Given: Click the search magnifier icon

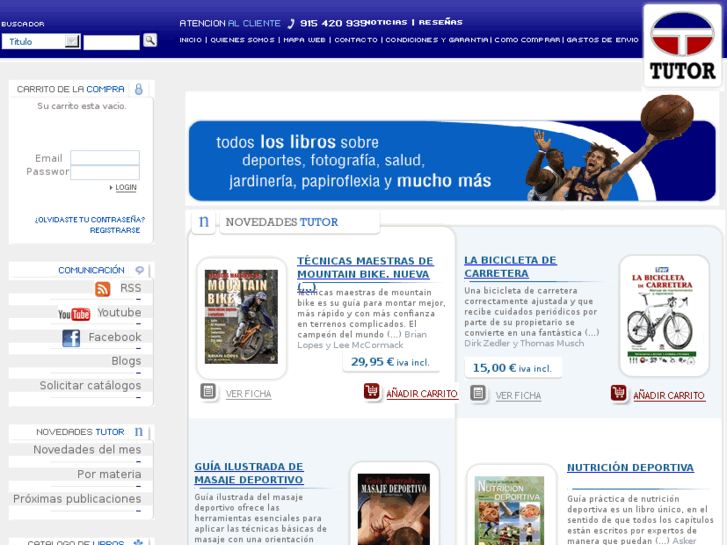Looking at the screenshot, I should tap(150, 40).
